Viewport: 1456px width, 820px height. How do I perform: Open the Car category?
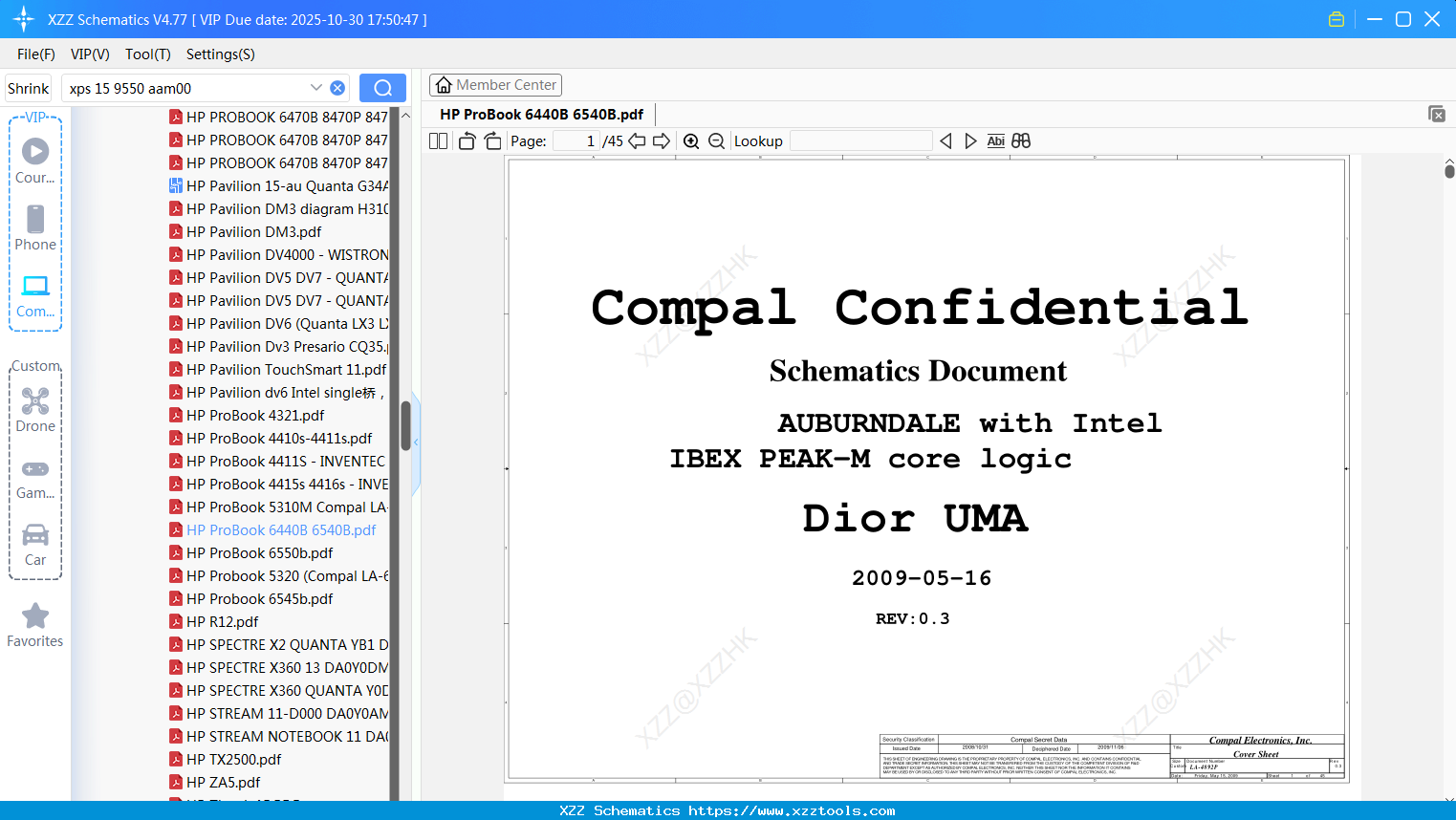(35, 545)
